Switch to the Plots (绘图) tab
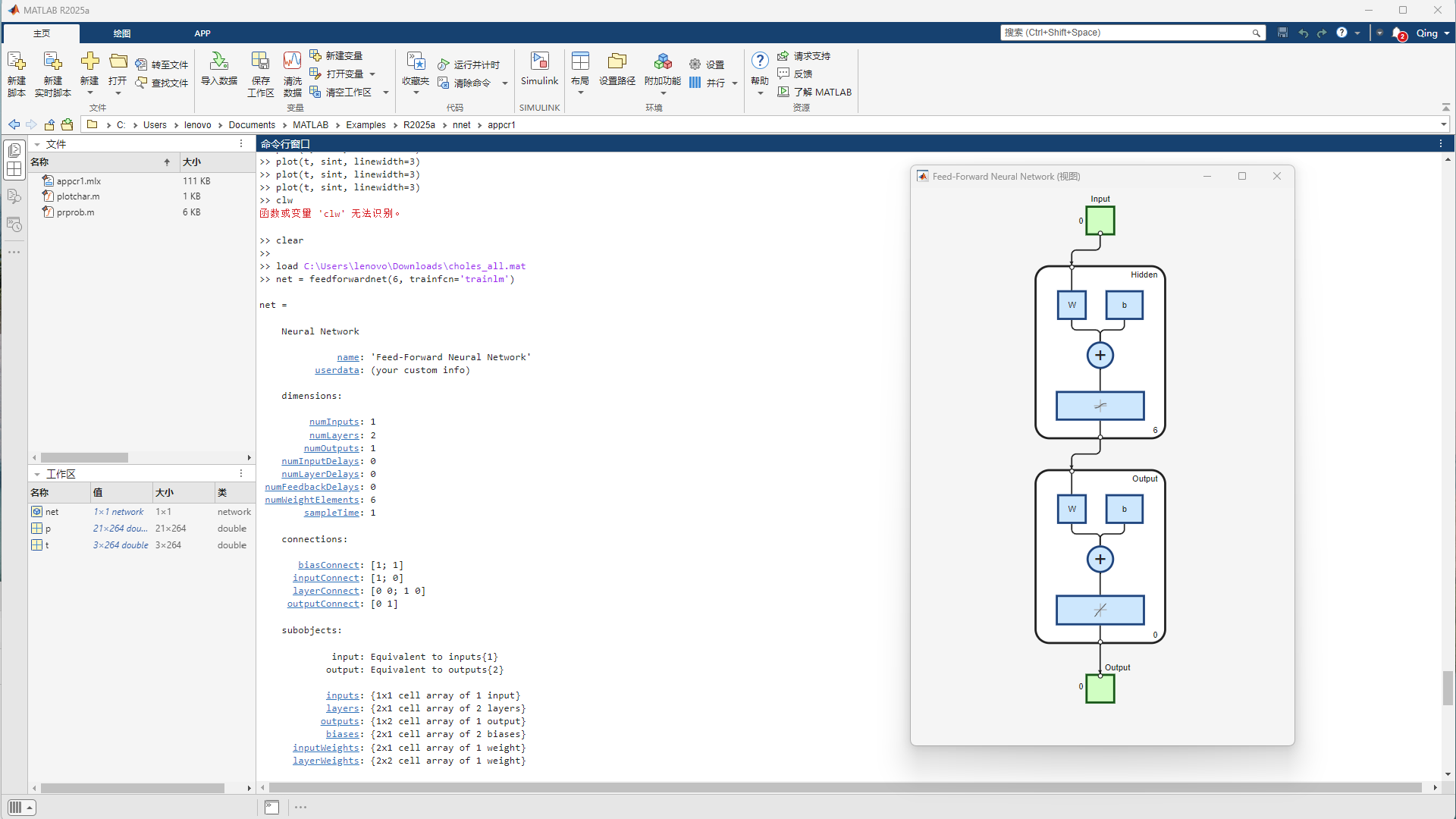Image resolution: width=1456 pixels, height=819 pixels. (121, 33)
